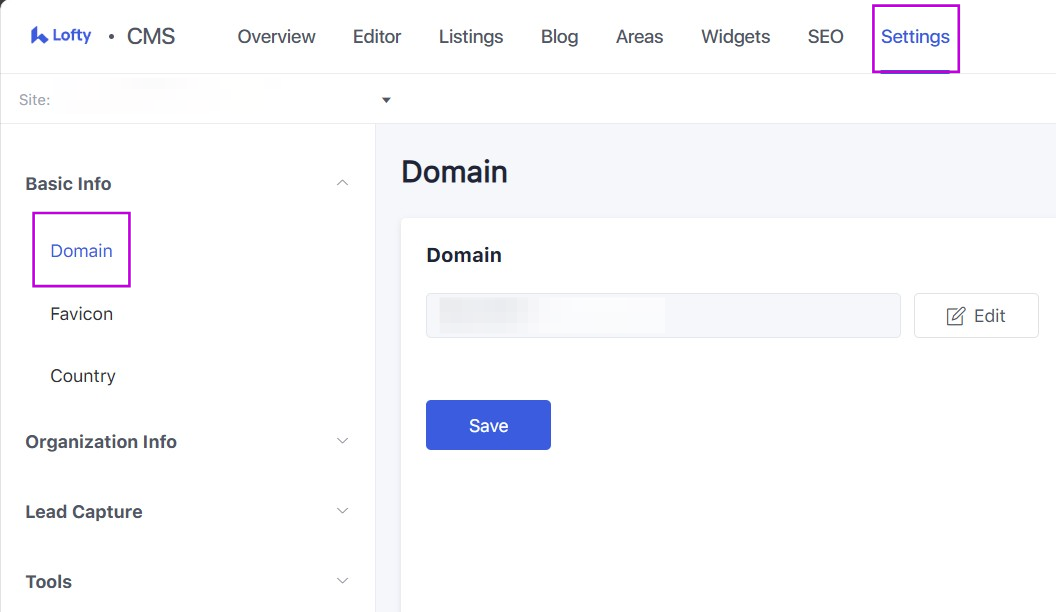Open the Blog section
1056x612 pixels.
559,37
